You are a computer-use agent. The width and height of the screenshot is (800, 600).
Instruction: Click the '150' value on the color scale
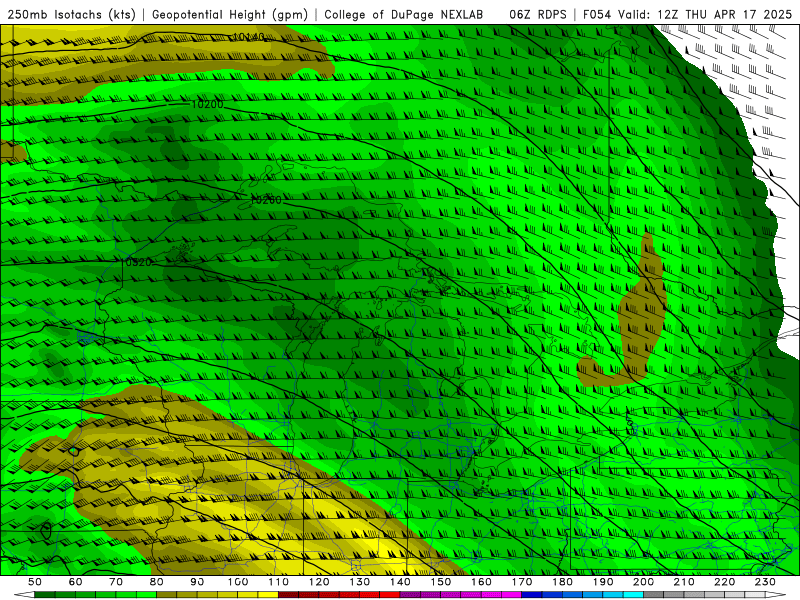[x=441, y=582]
